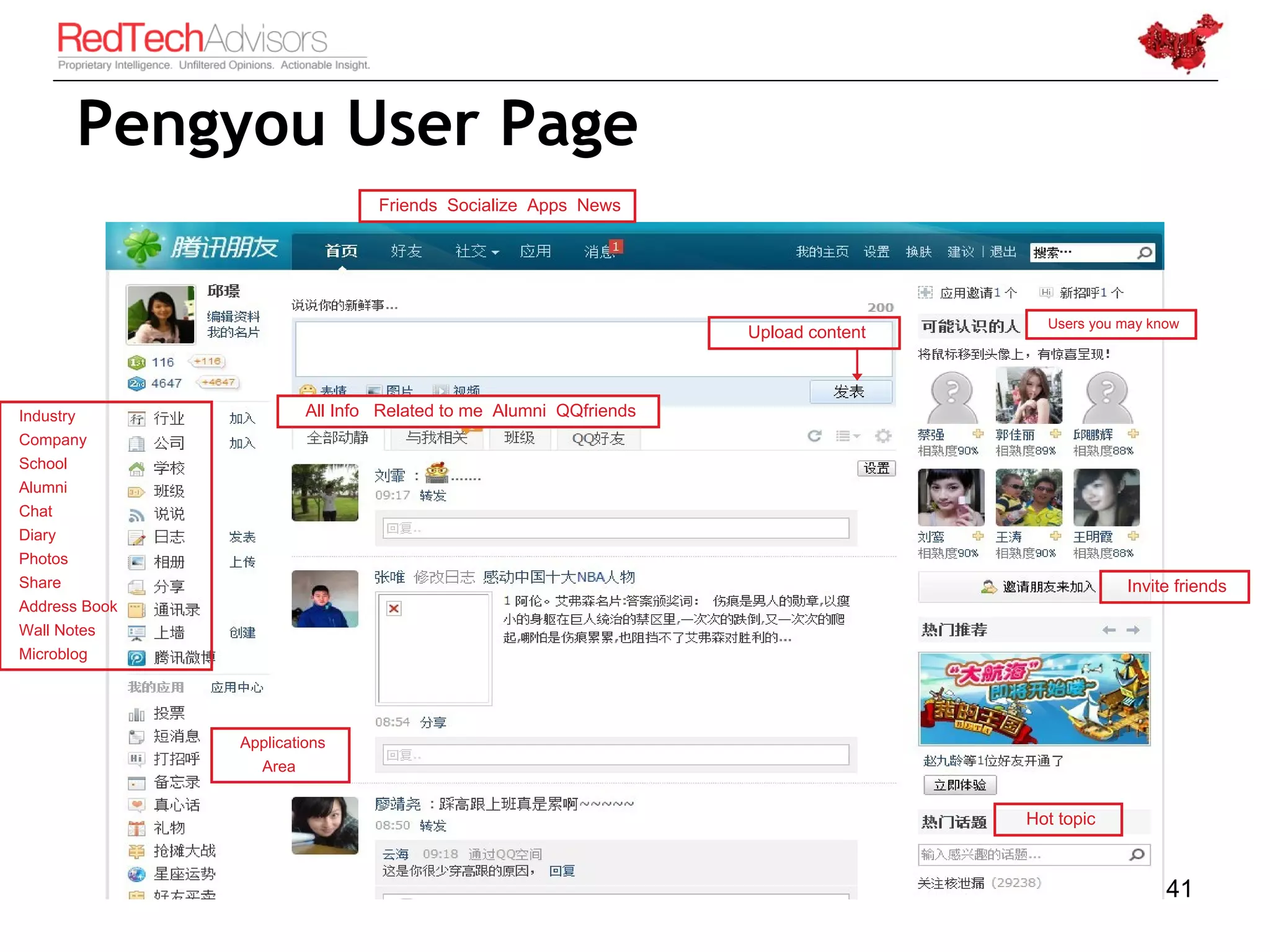Image resolution: width=1270 pixels, height=952 pixels.
Task: Click 创建 create next to 上墙
Action: click(242, 633)
